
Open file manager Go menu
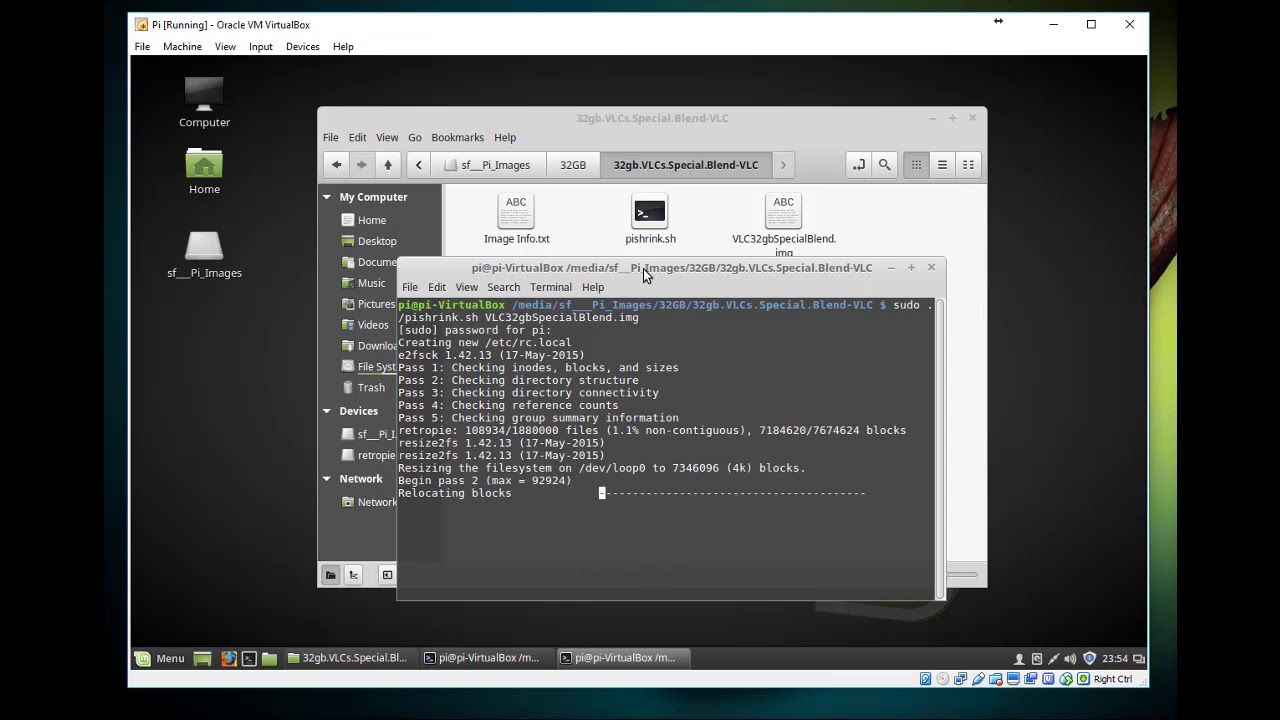click(414, 138)
